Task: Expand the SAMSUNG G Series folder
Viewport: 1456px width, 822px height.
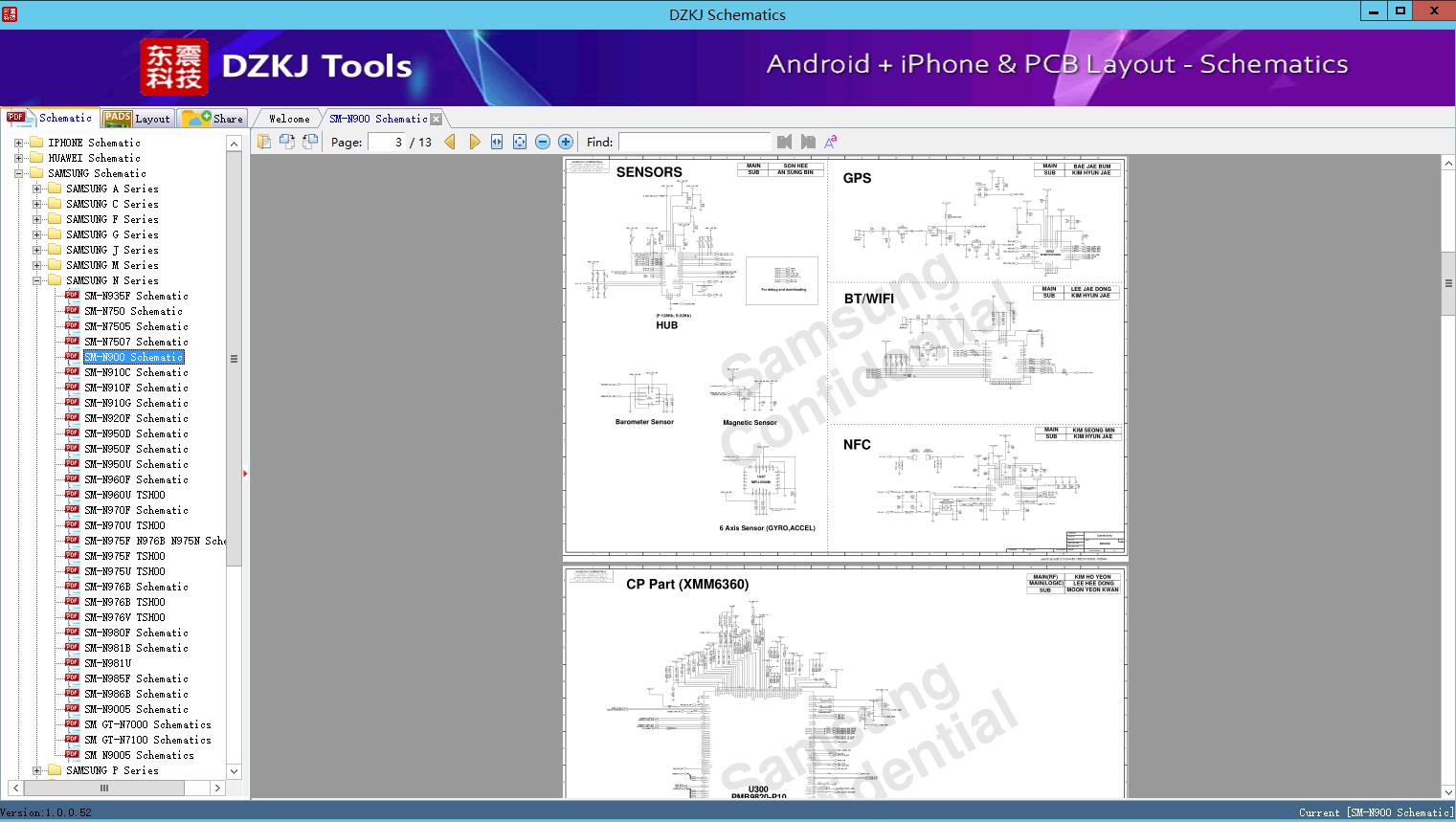Action: [x=36, y=234]
